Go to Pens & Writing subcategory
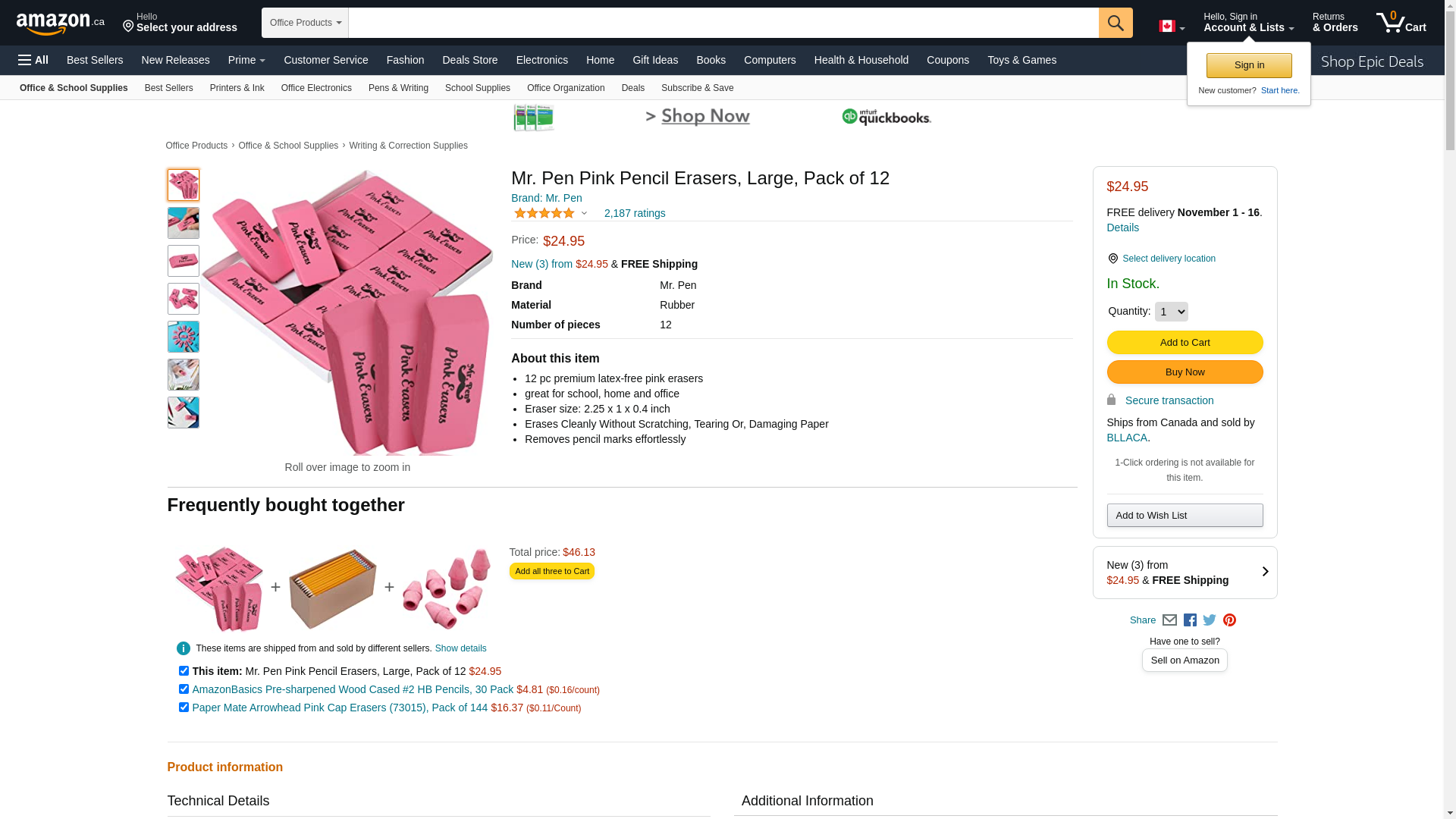This screenshot has height=819, width=1456. coord(398,88)
